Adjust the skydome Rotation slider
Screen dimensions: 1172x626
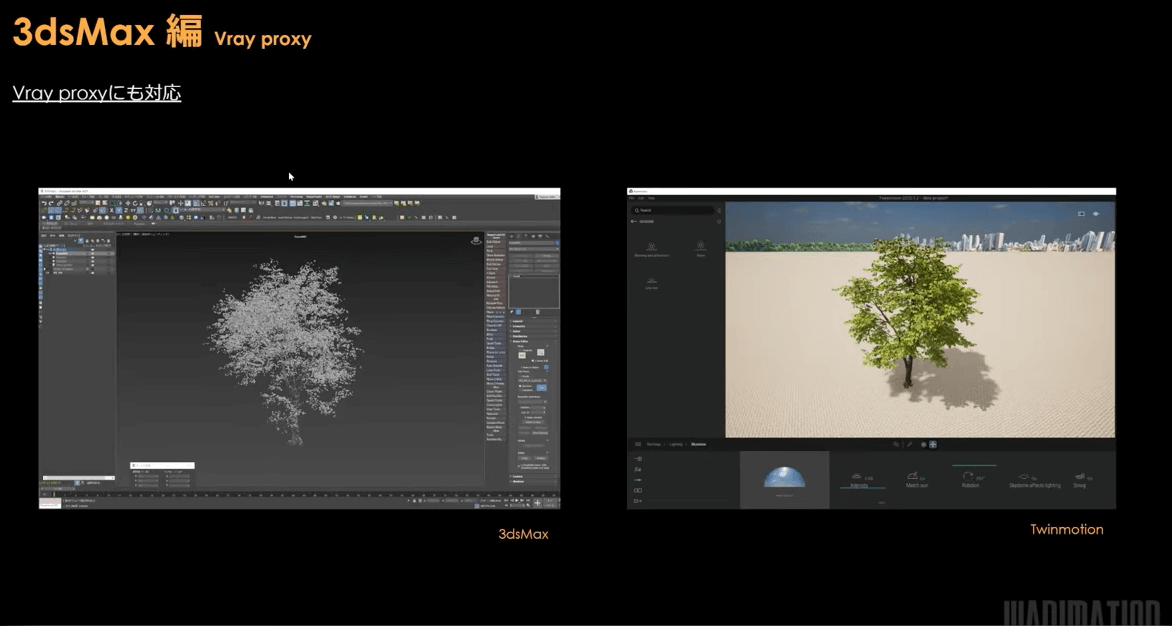(x=973, y=478)
